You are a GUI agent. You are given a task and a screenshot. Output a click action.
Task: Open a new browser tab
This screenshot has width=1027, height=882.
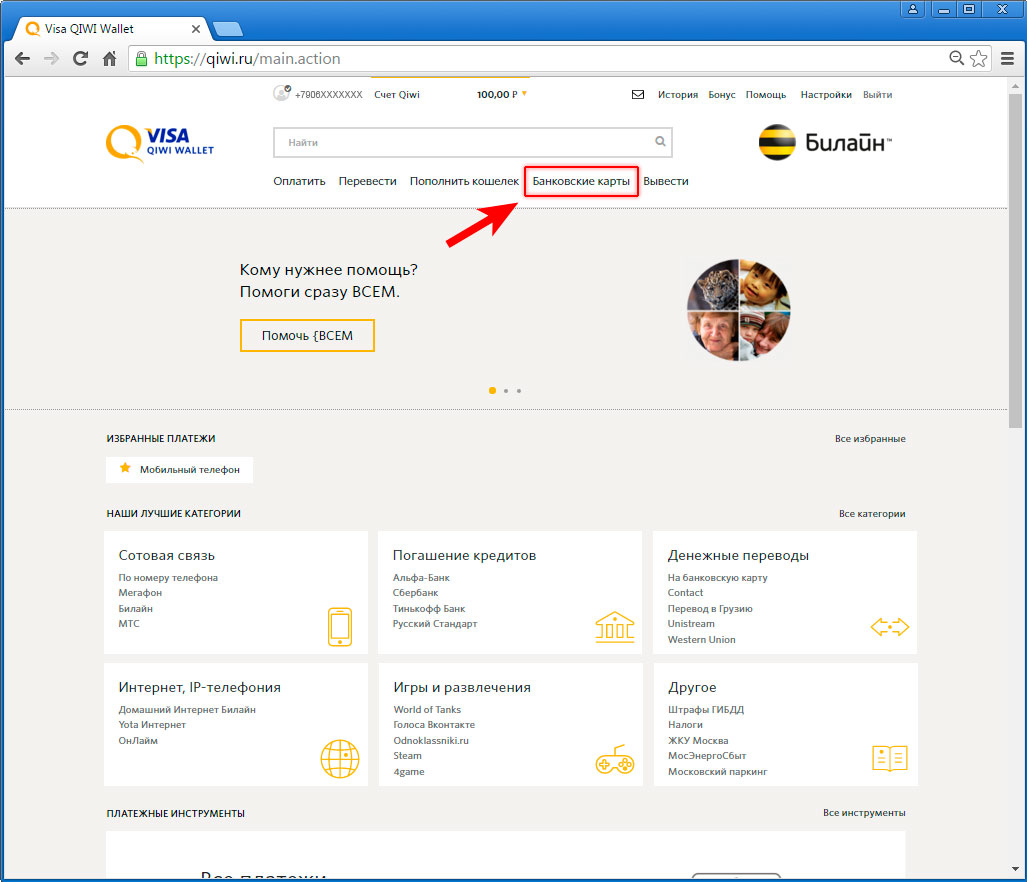pyautogui.click(x=227, y=29)
